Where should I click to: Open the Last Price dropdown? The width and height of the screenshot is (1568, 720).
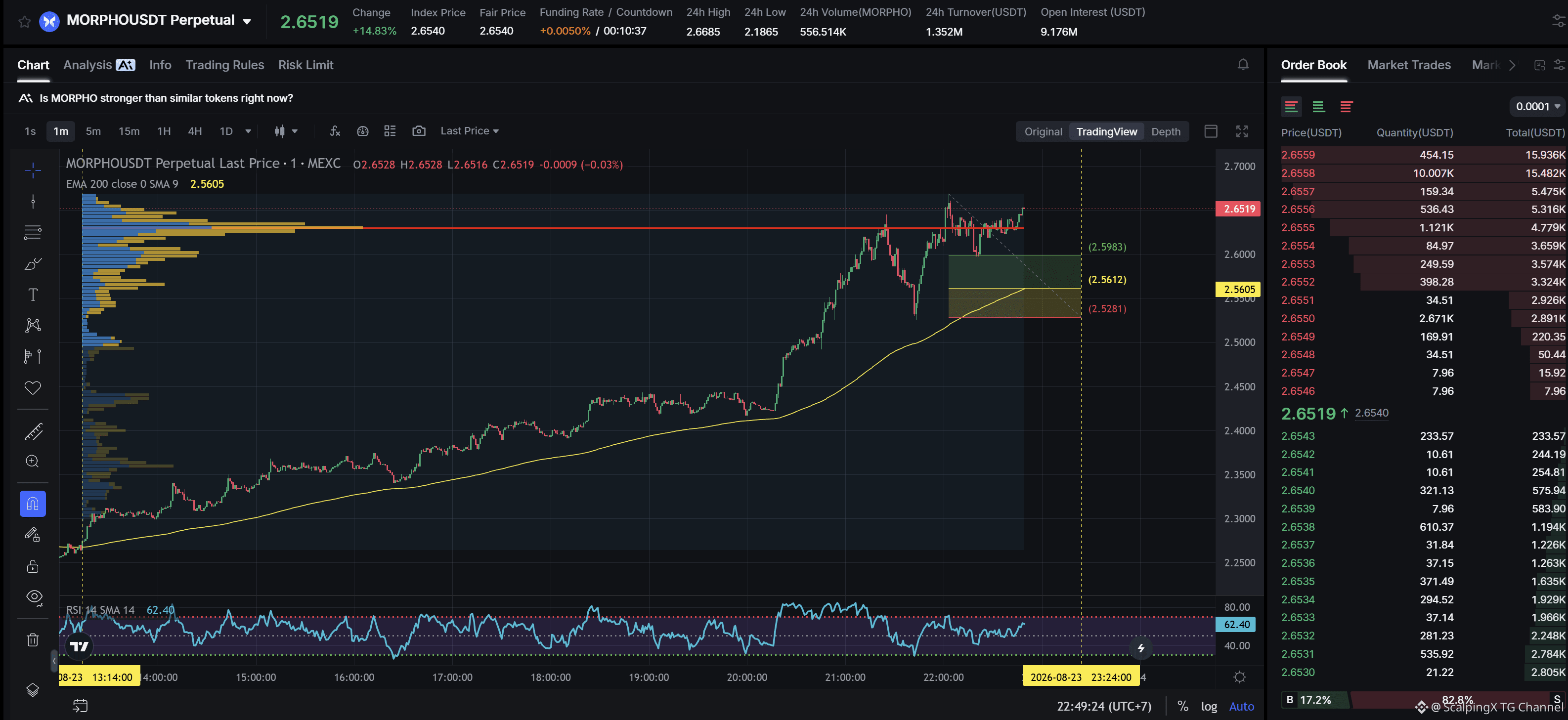point(469,131)
